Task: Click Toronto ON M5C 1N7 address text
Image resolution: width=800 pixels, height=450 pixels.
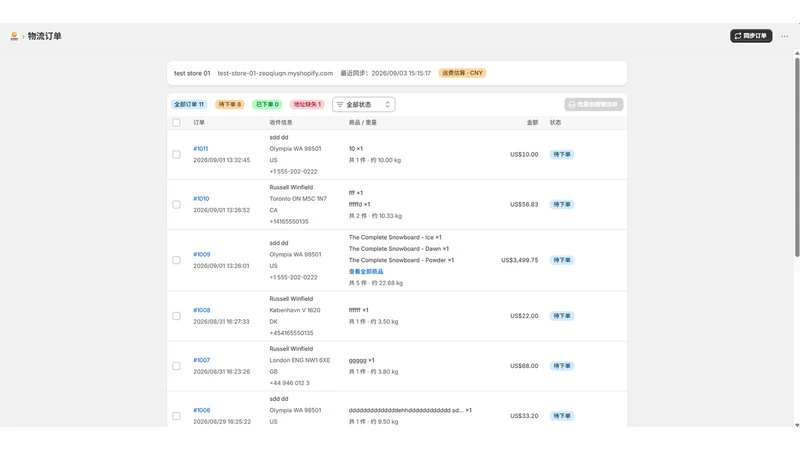Action: pyautogui.click(x=298, y=198)
